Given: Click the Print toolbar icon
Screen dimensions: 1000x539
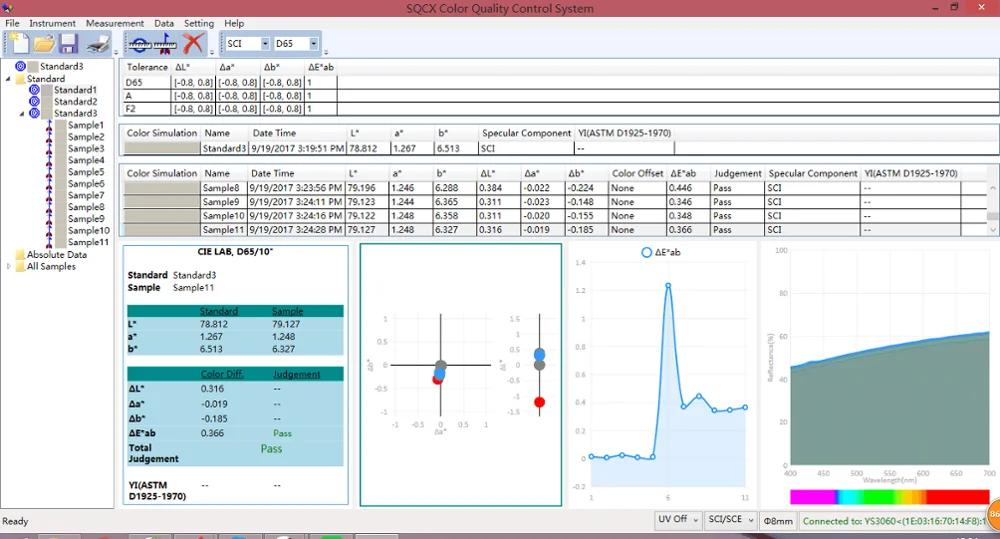Looking at the screenshot, I should pyautogui.click(x=97, y=44).
